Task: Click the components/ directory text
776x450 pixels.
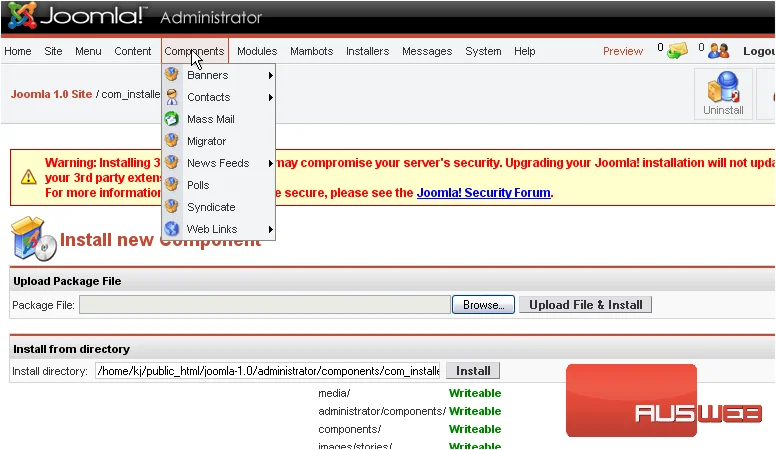Action: pos(349,429)
